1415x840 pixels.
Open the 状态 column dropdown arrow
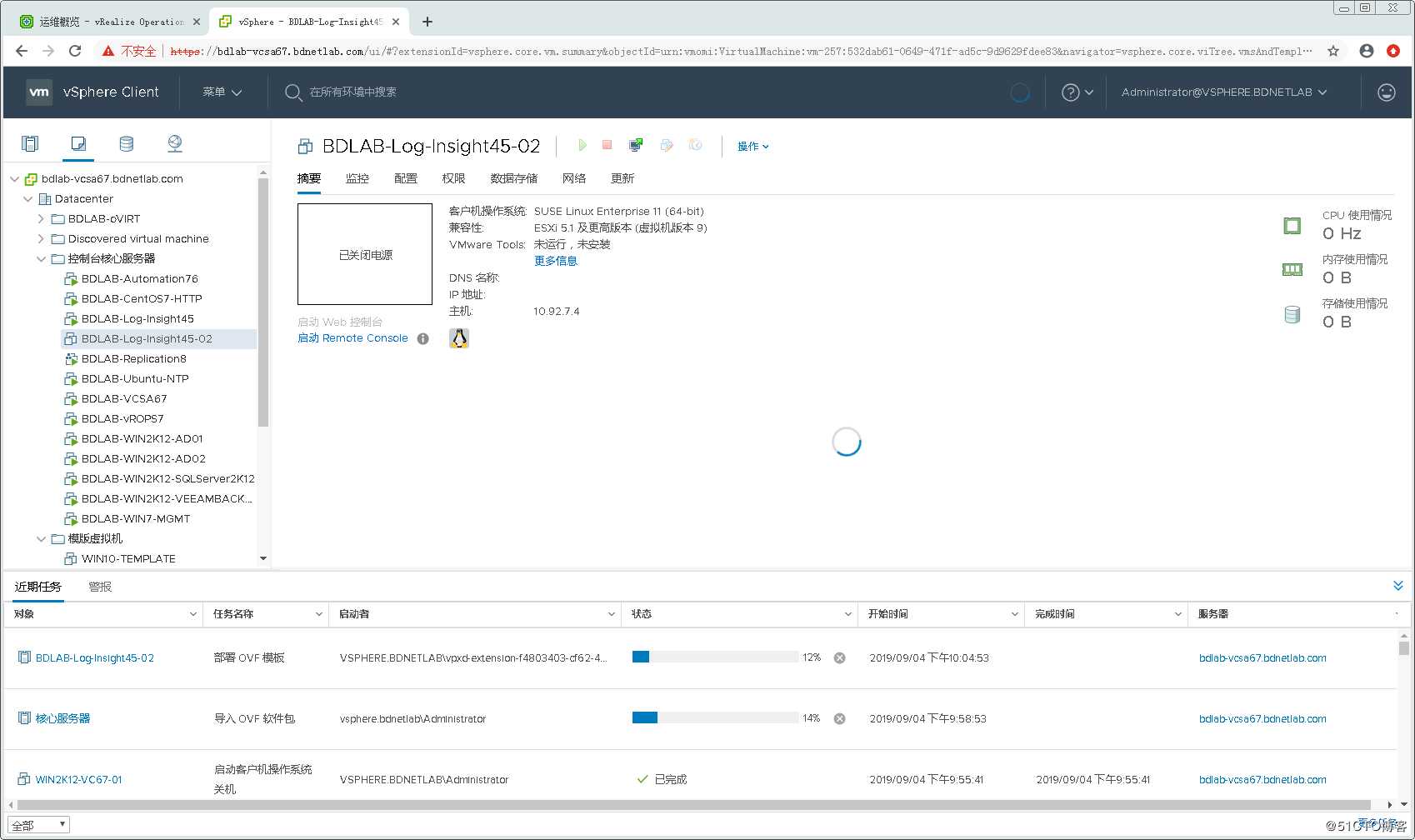click(848, 614)
